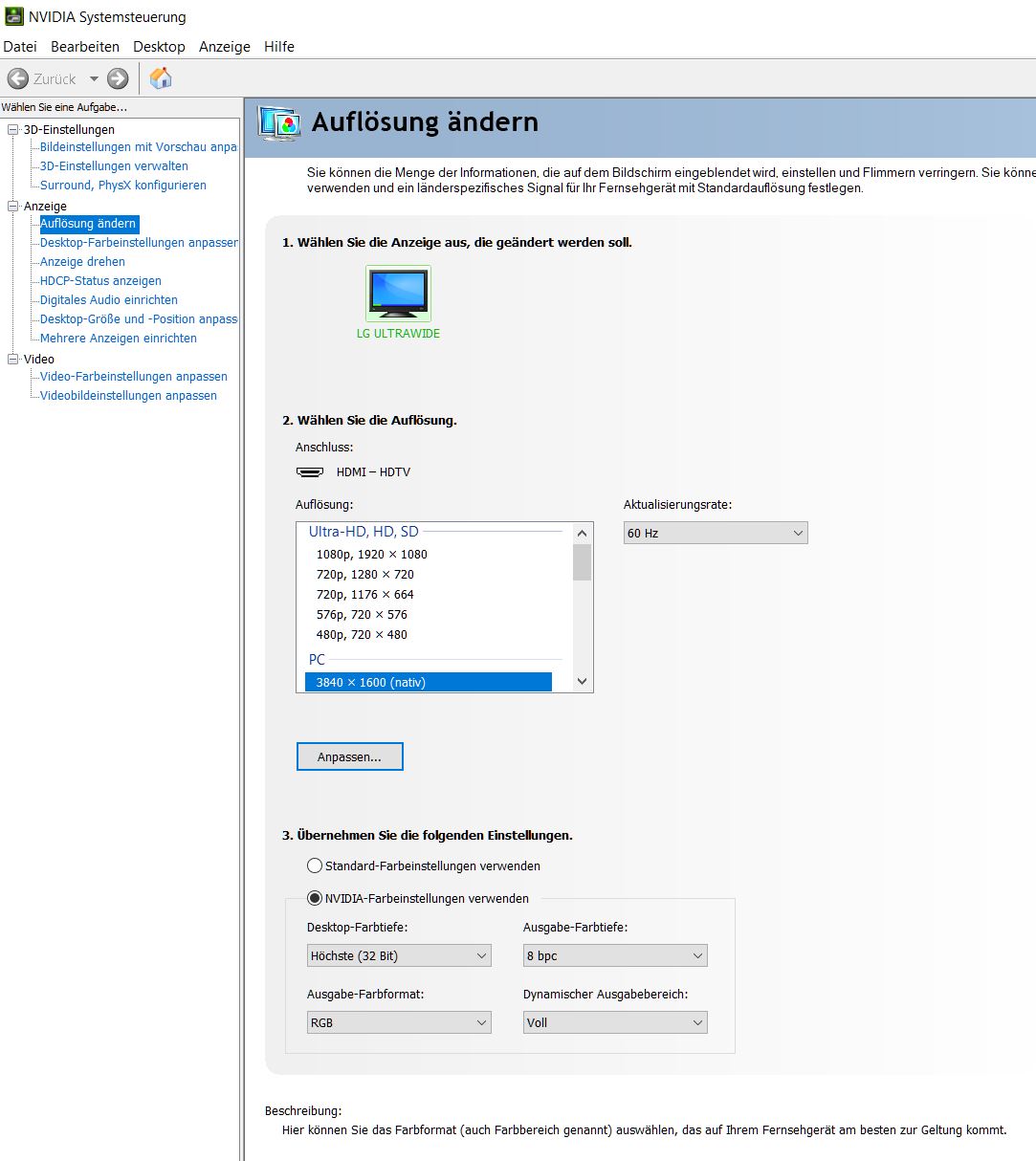Select the 720p, 1280 × 720 resolution
Viewport: 1036px width, 1161px height.
coord(364,574)
